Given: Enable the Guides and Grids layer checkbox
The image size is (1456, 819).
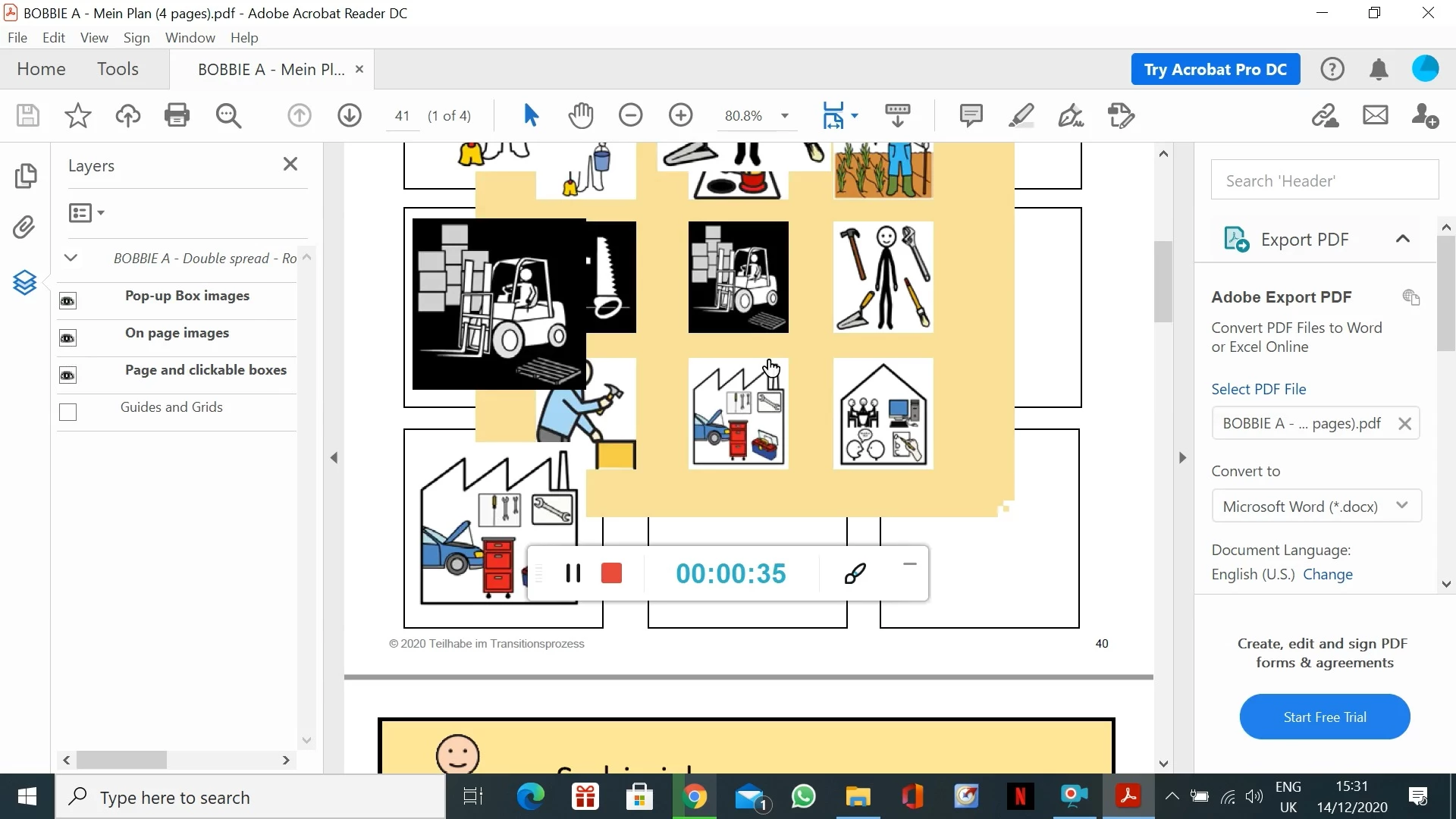Looking at the screenshot, I should [67, 412].
